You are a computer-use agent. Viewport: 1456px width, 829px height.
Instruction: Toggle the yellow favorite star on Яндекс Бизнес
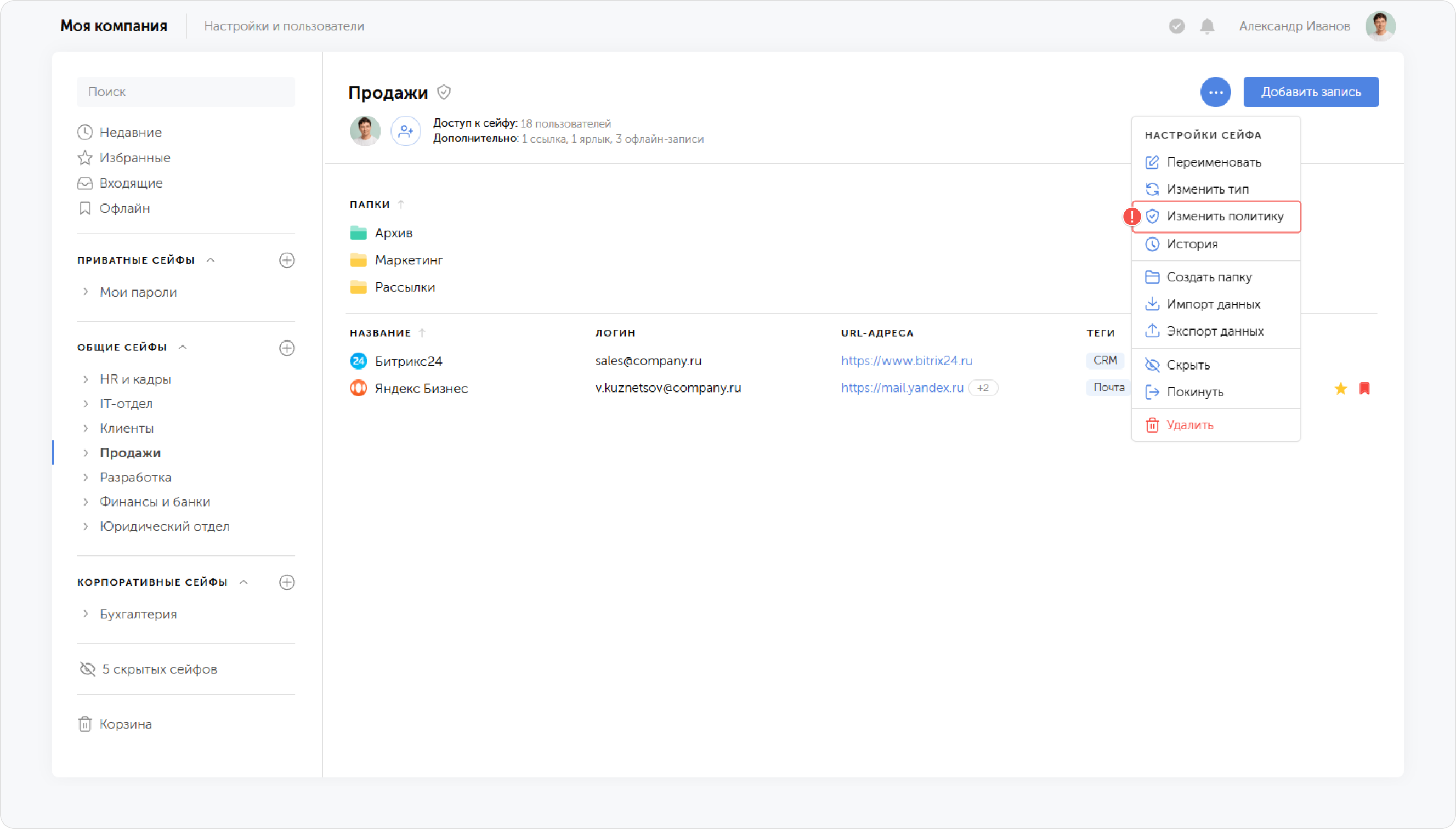[1340, 388]
